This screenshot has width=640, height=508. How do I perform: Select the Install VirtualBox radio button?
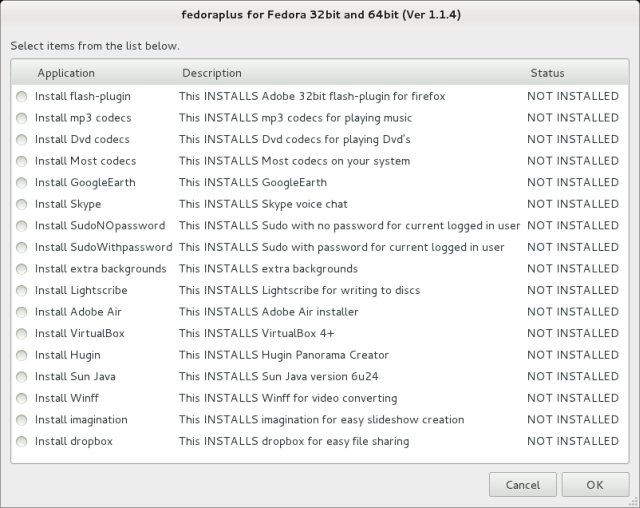22,333
